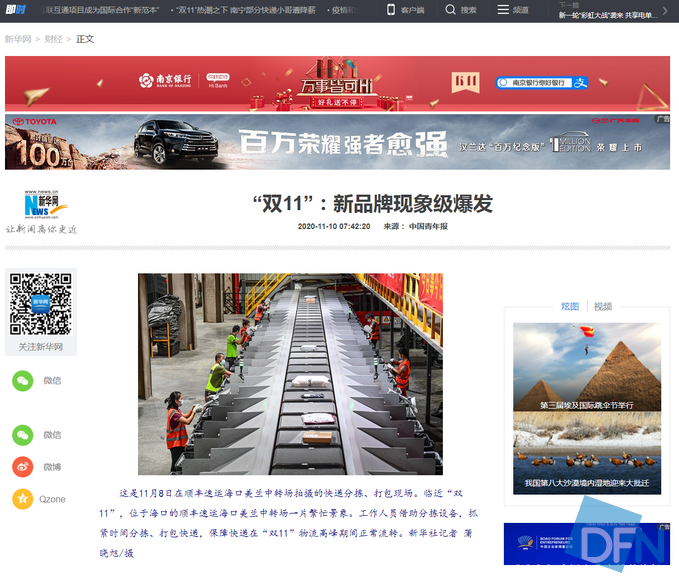Click the 南京银行你好银行 Alipay search pill
The image size is (679, 585).
click(542, 82)
